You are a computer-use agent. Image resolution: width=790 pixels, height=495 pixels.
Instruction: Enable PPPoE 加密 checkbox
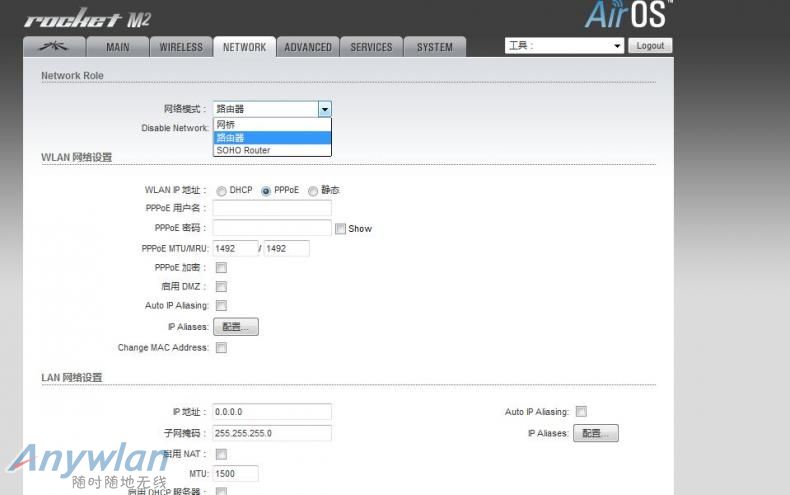pyautogui.click(x=221, y=268)
